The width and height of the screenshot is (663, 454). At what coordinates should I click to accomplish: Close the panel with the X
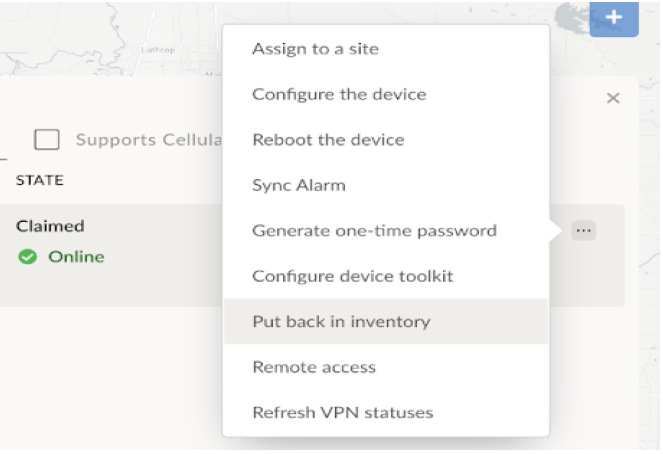613,98
